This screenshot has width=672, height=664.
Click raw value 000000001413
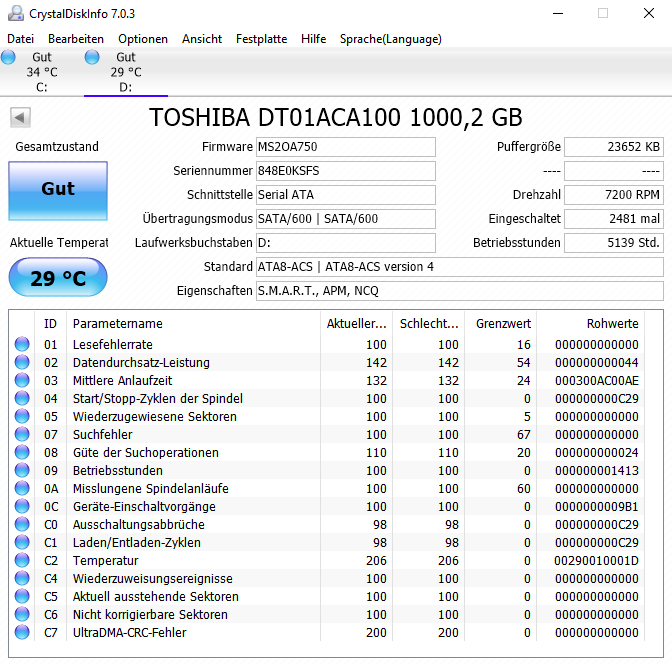coord(597,471)
